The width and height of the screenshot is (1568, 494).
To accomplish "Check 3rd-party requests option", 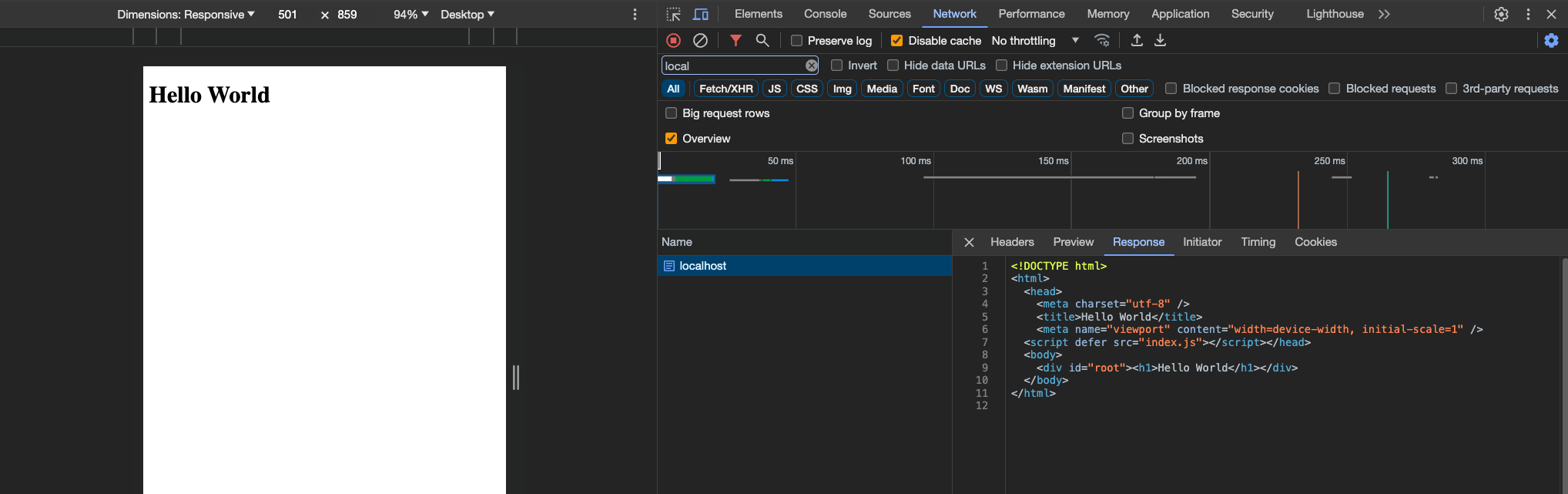I will coord(1451,89).
